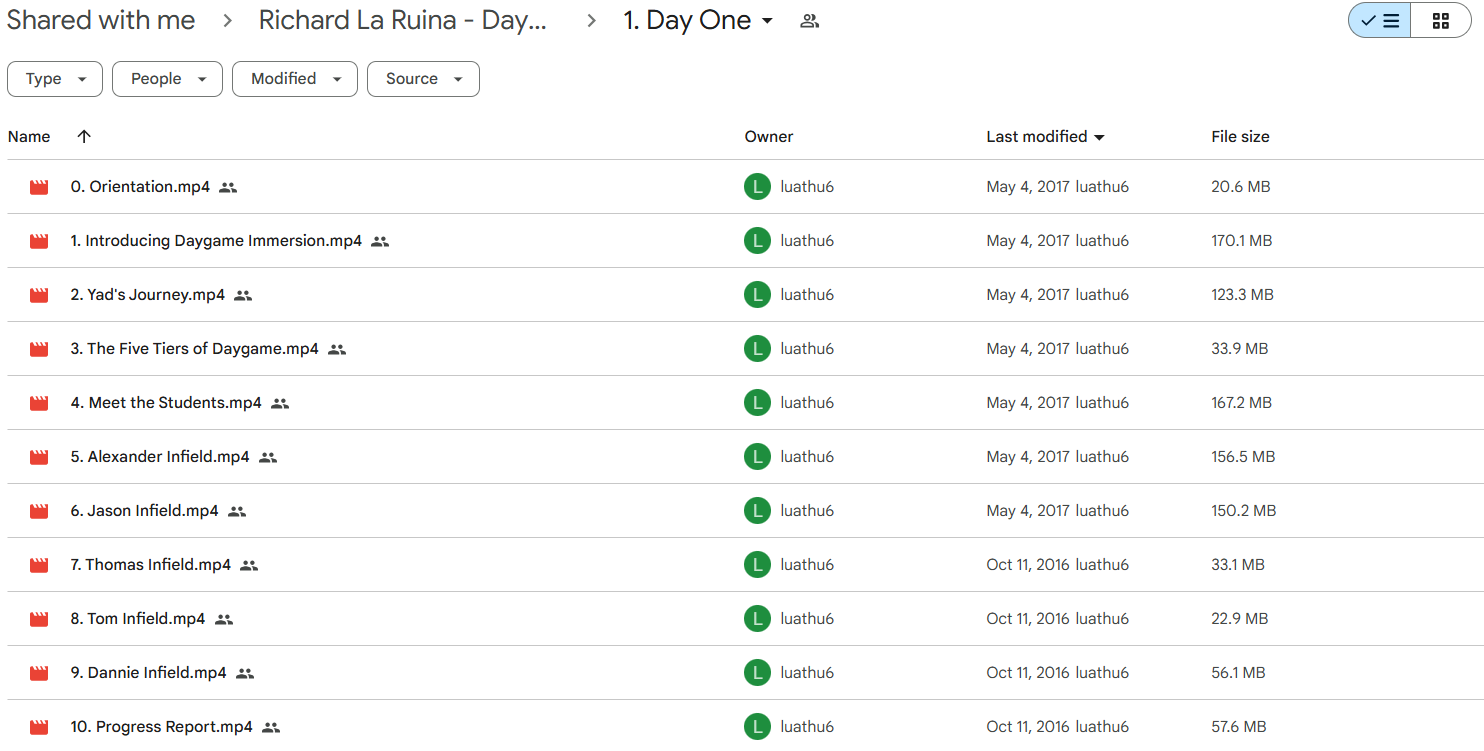Click the name sort direction arrow

[x=84, y=136]
